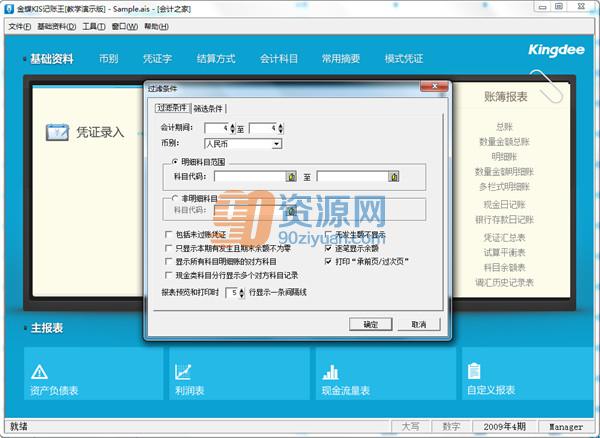
Task: Open 总账 under 账簿报表
Action: (504, 127)
